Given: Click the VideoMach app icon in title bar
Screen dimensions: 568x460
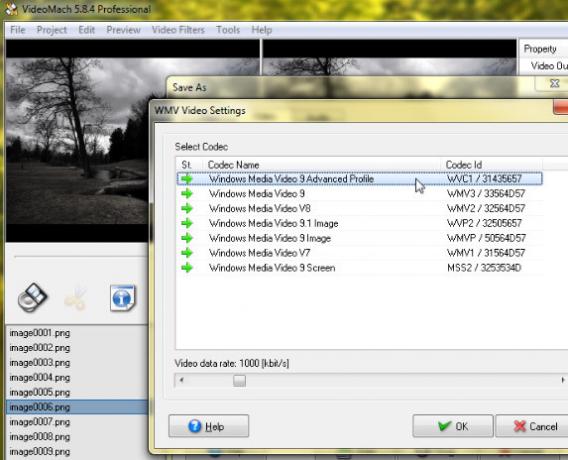Looking at the screenshot, I should tap(10, 8).
